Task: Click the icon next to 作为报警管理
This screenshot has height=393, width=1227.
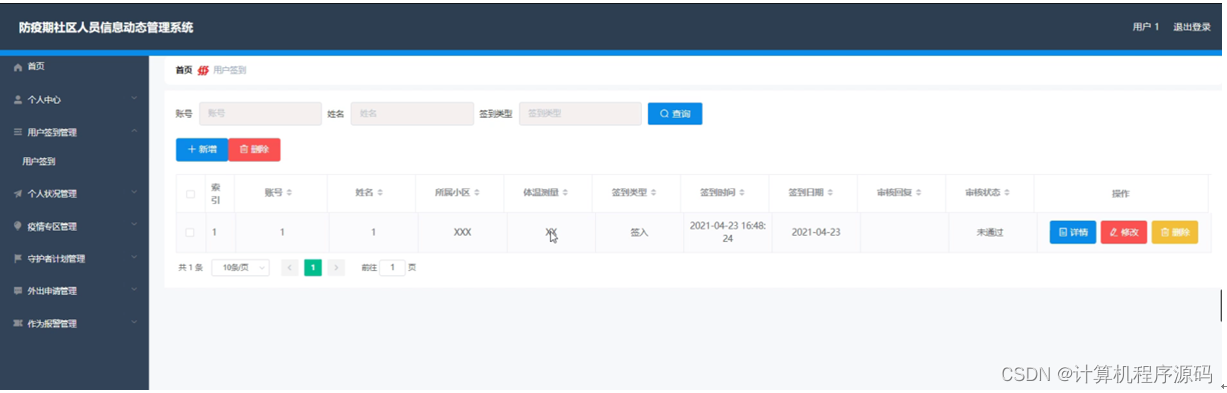Action: [x=18, y=324]
